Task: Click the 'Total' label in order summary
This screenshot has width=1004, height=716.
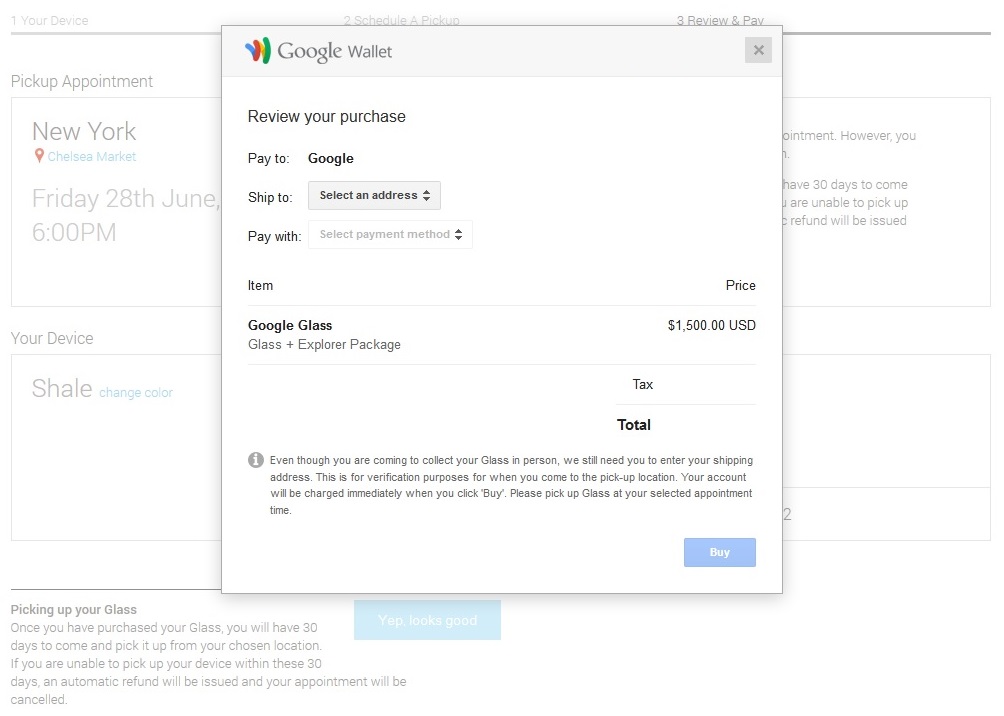Action: point(634,425)
